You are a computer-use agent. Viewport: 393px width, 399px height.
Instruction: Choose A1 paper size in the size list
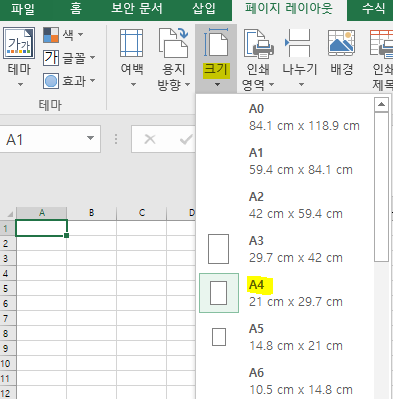point(285,162)
